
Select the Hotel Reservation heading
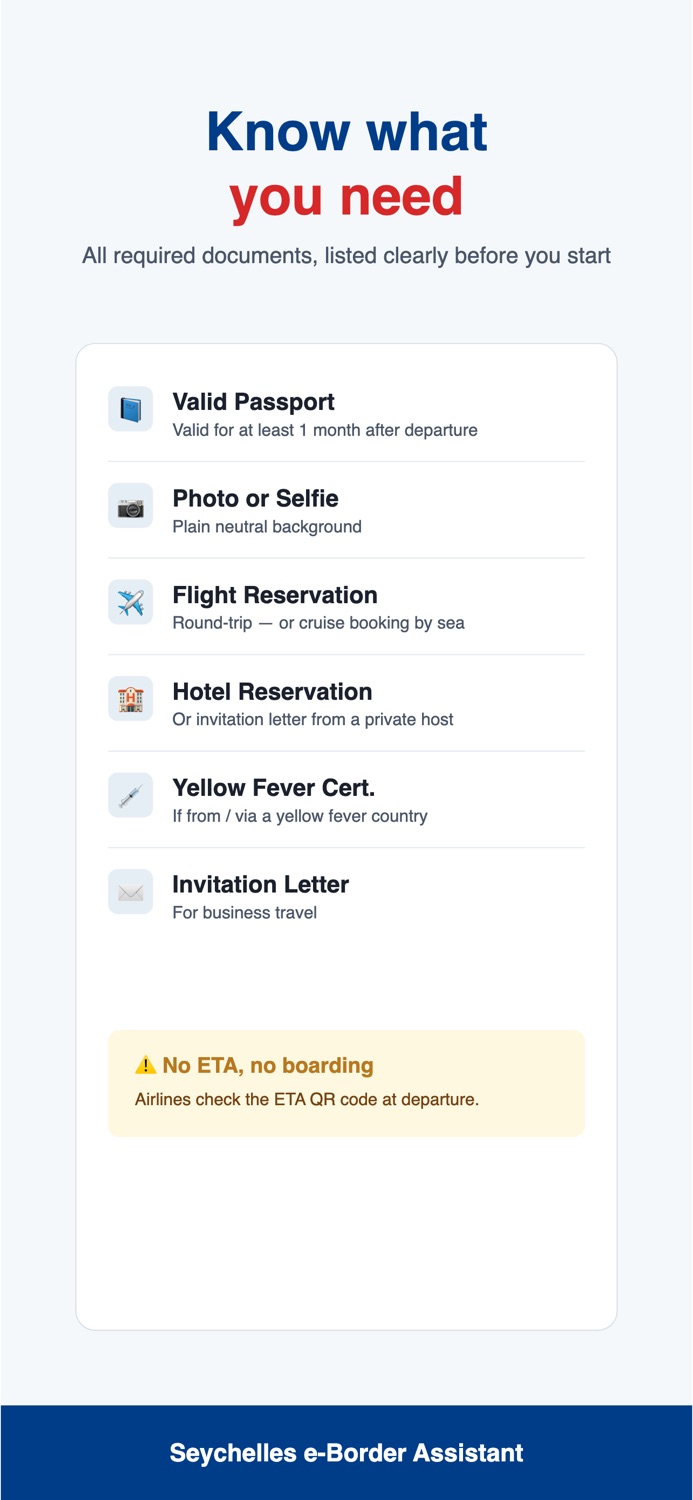272,691
